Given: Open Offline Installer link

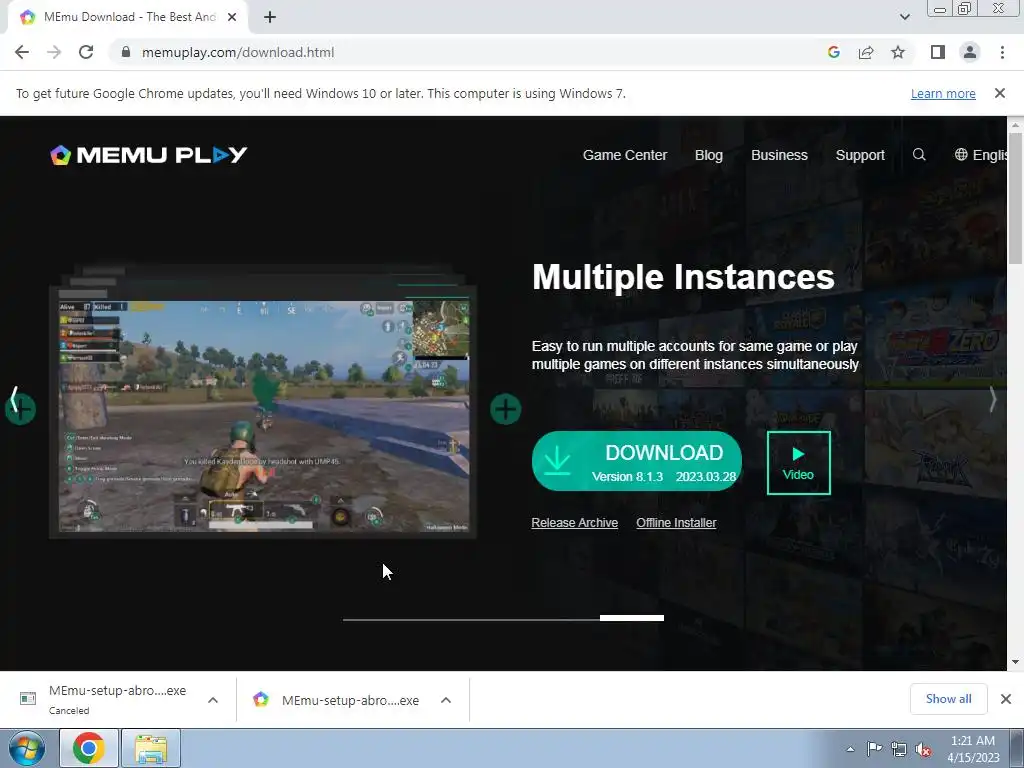Looking at the screenshot, I should click(x=677, y=522).
